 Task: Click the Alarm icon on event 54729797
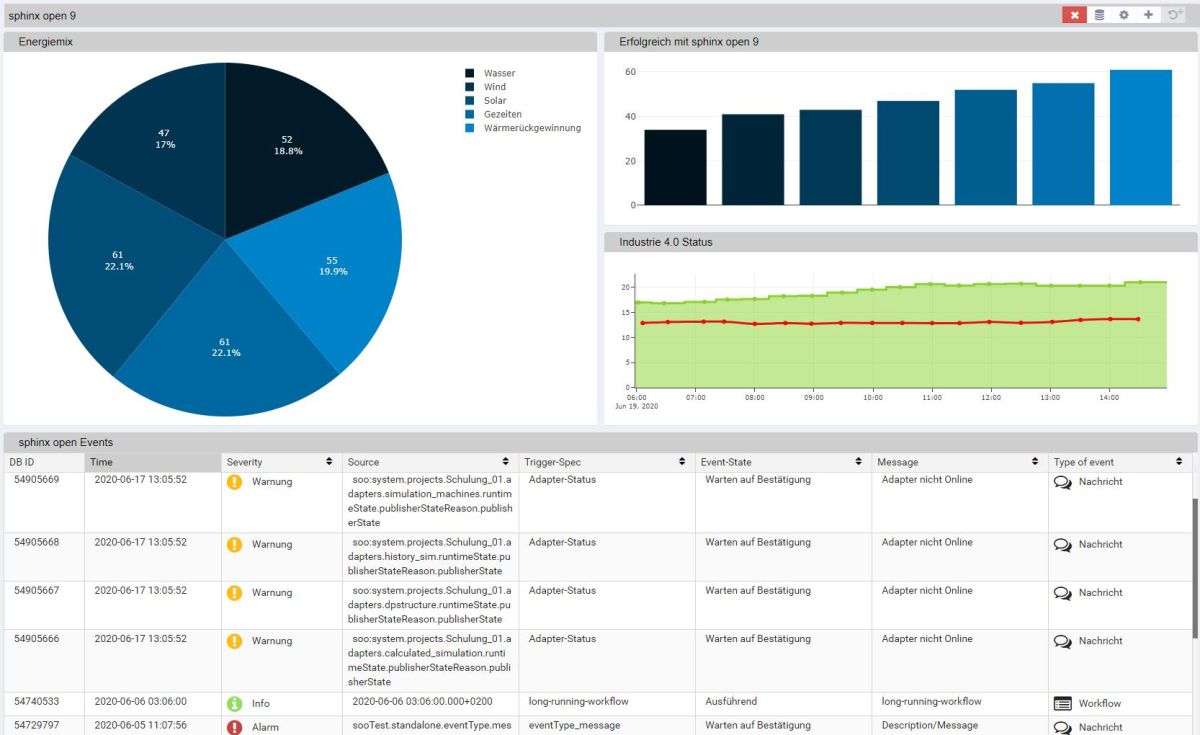[234, 725]
